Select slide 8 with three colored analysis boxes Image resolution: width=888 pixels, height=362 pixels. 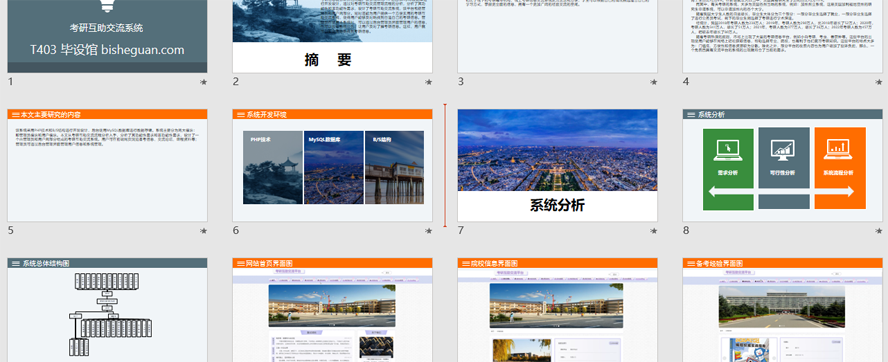783,165
